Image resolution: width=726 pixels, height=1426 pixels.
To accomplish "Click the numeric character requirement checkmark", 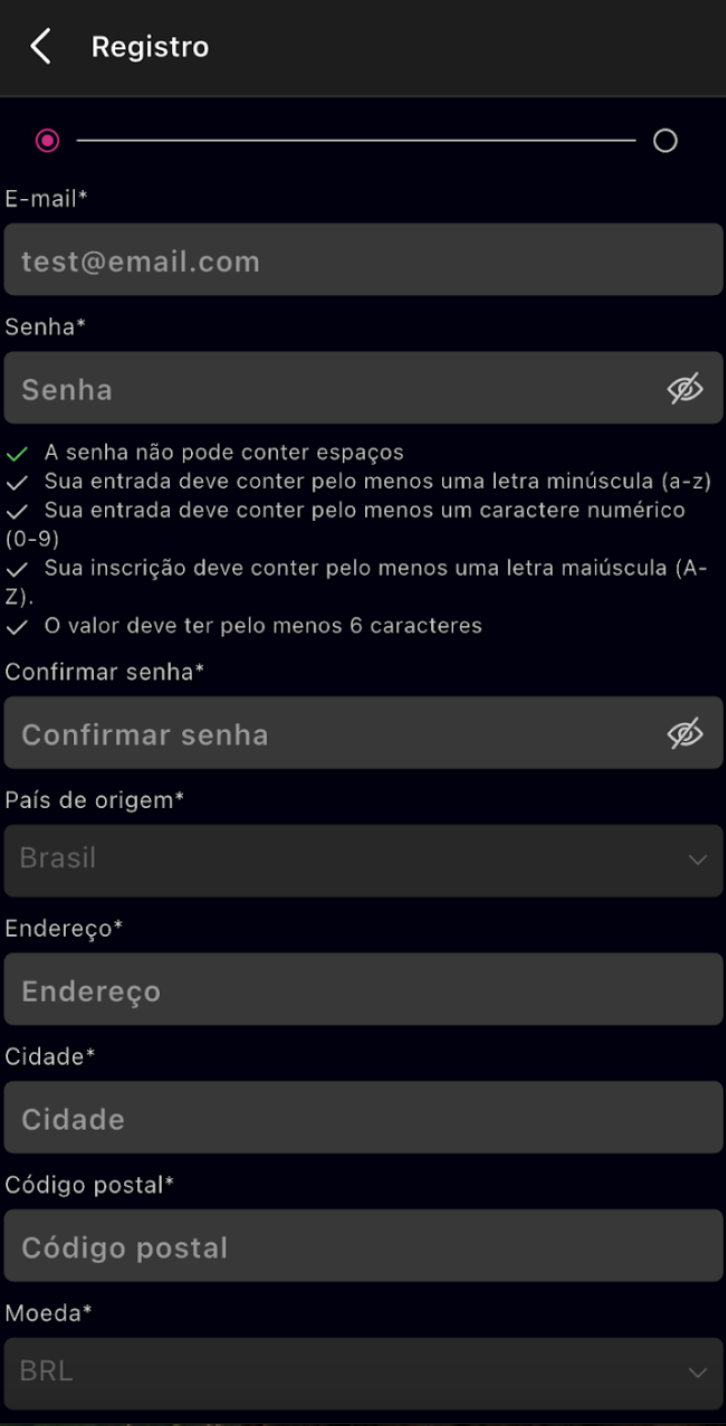I will tap(17, 511).
